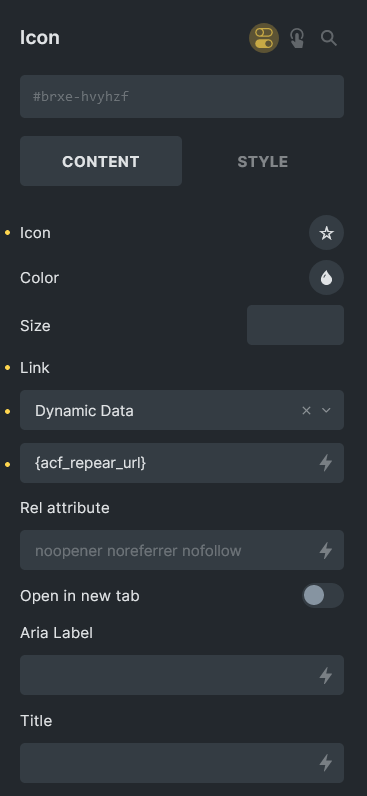The width and height of the screenshot is (367, 796).
Task: Click dynamic data bolt in Aria Label field
Action: point(325,675)
